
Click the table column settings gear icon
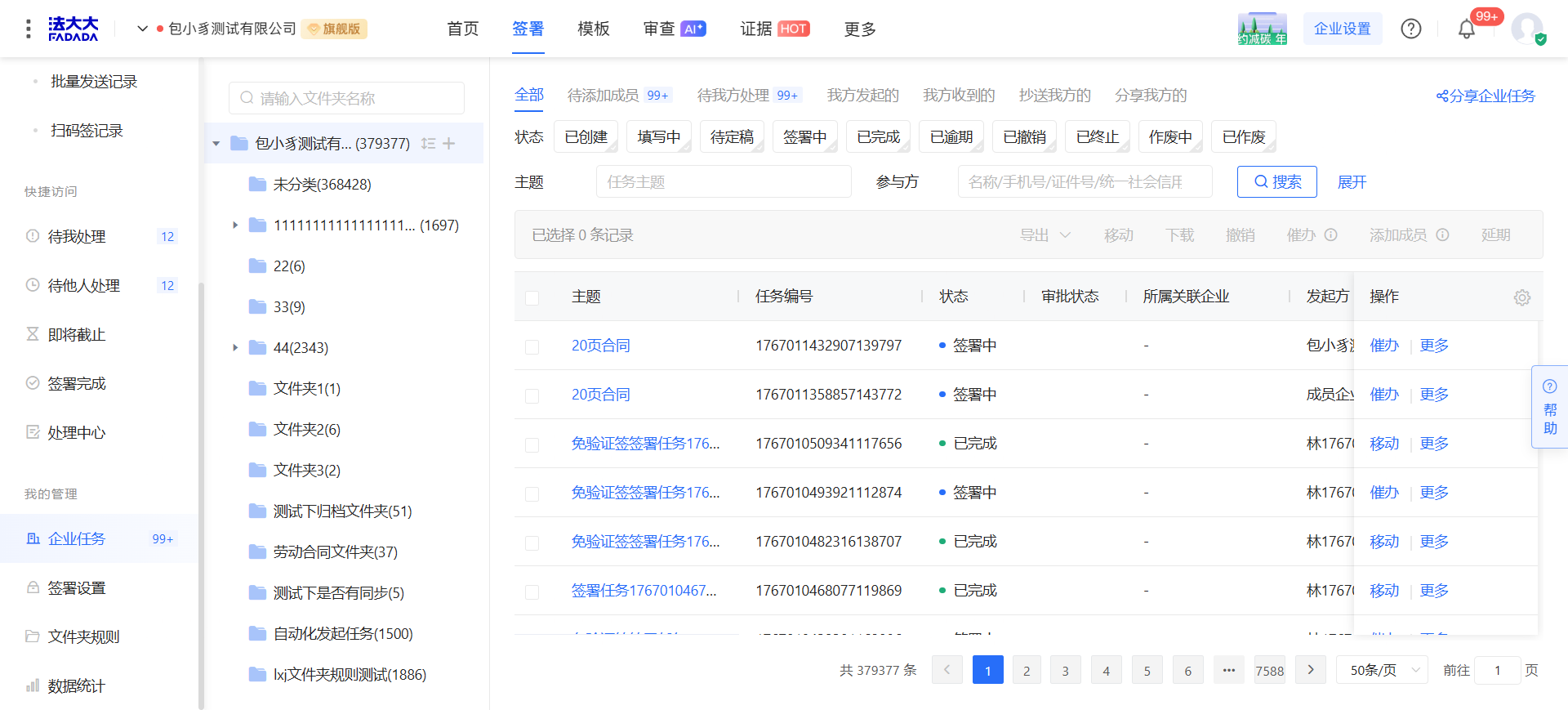coord(1521,297)
